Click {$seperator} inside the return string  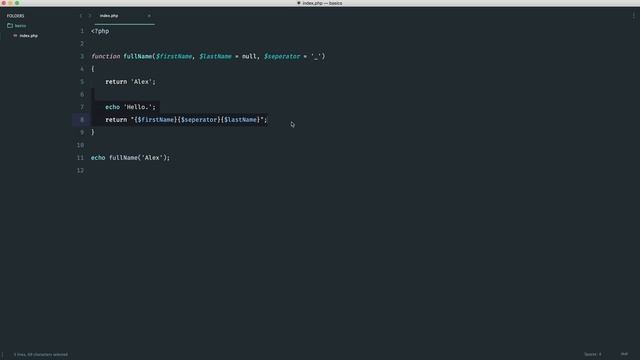(199, 120)
